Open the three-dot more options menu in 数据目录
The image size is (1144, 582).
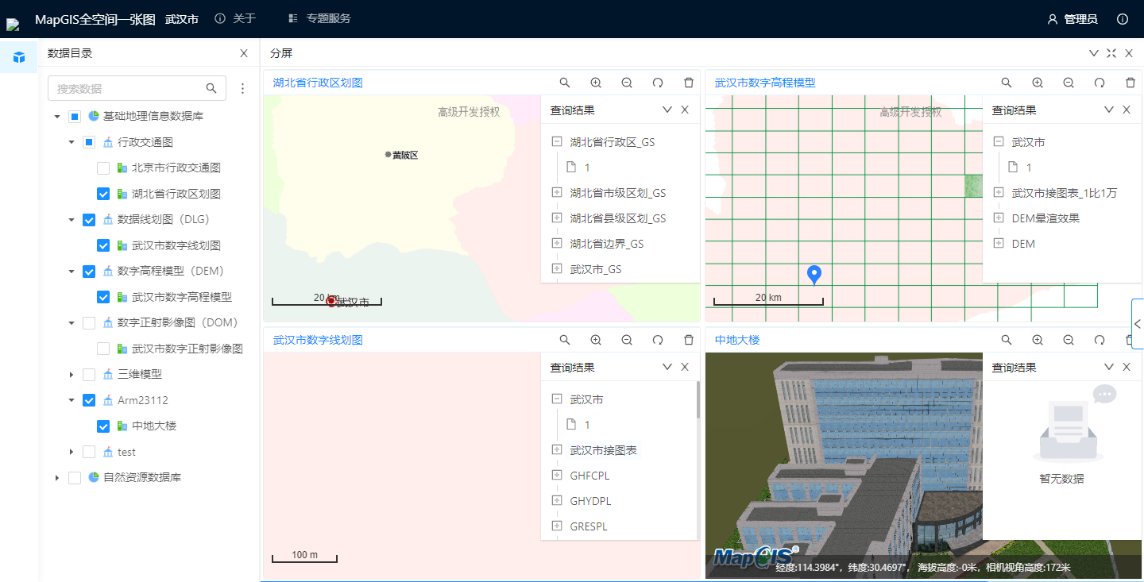243,88
